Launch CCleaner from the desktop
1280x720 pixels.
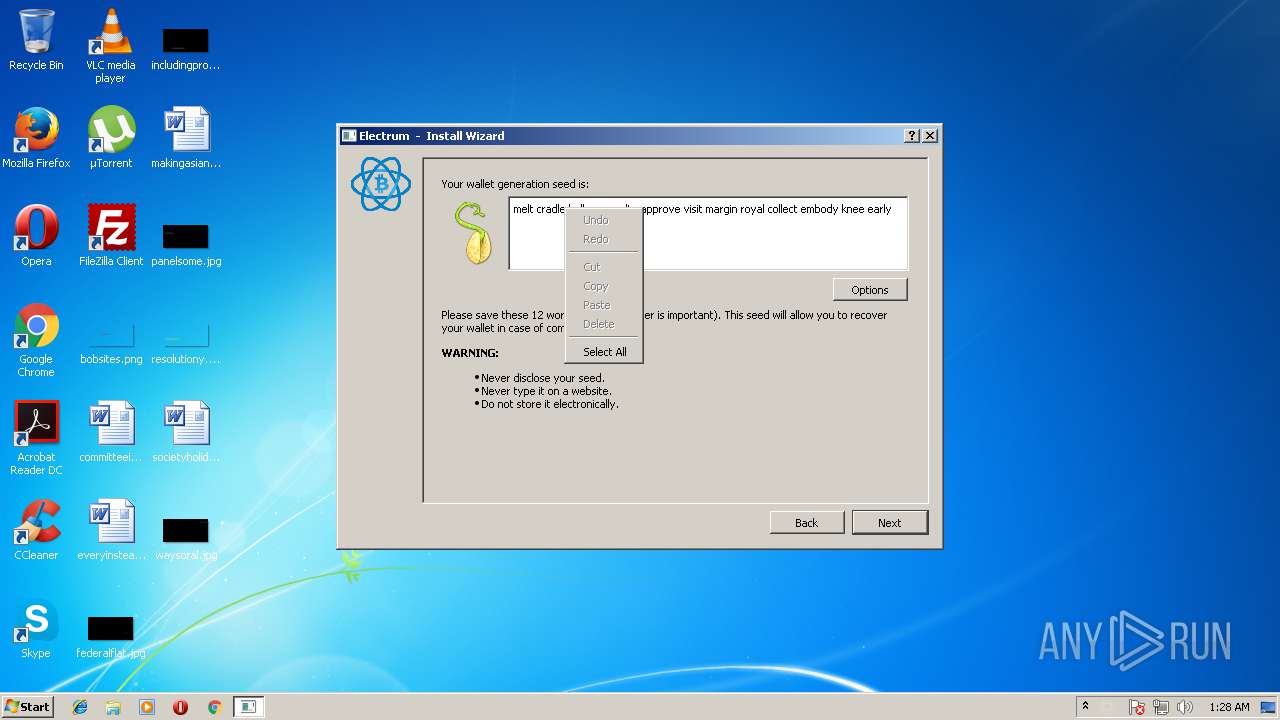coord(36,530)
